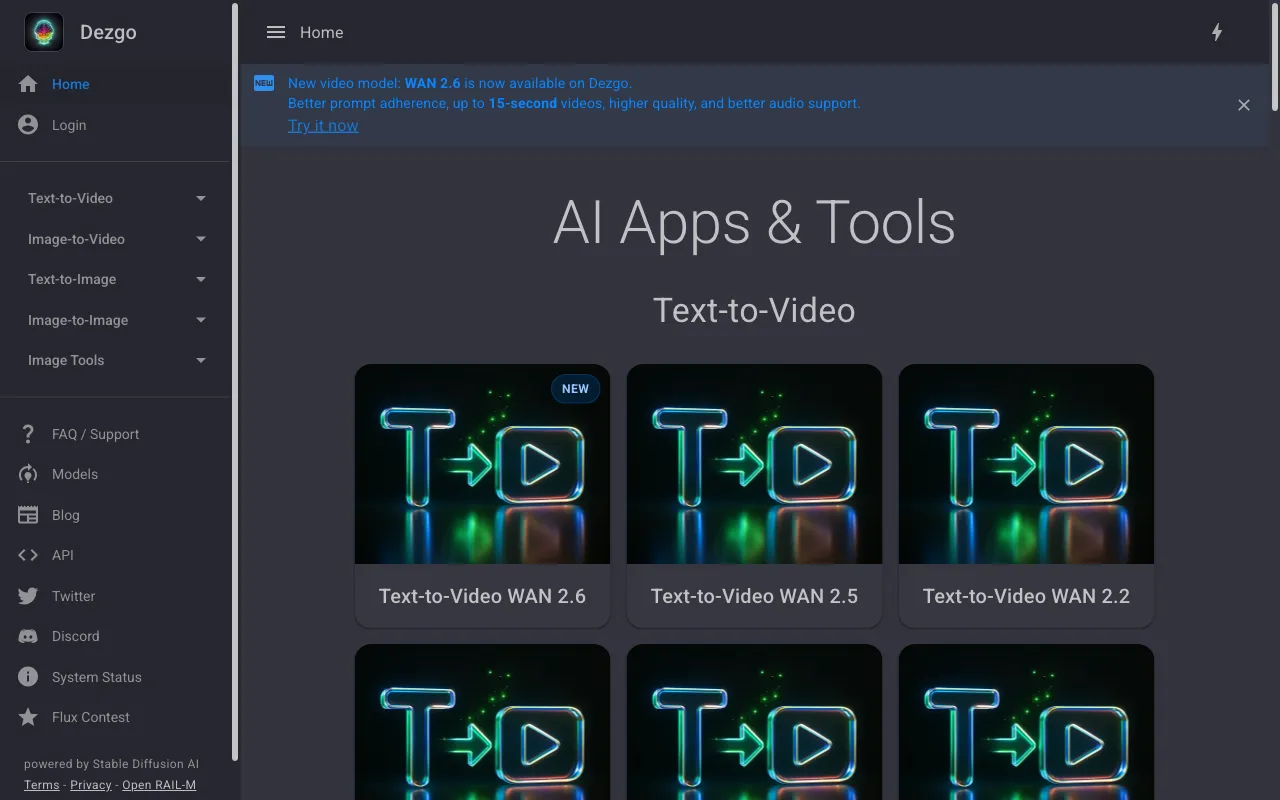Click the main page vertical scrollbar
The image size is (1280, 800).
[x=1275, y=57]
